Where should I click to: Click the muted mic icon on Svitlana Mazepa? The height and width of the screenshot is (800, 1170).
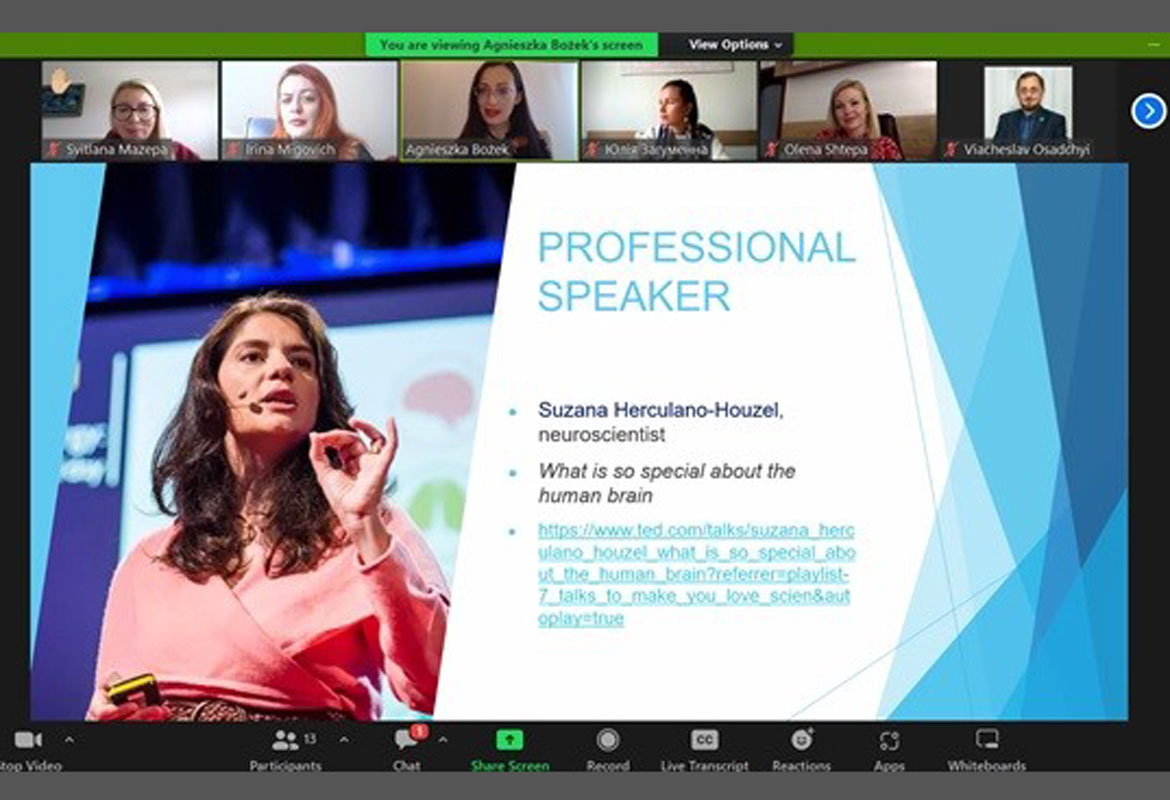tap(53, 149)
